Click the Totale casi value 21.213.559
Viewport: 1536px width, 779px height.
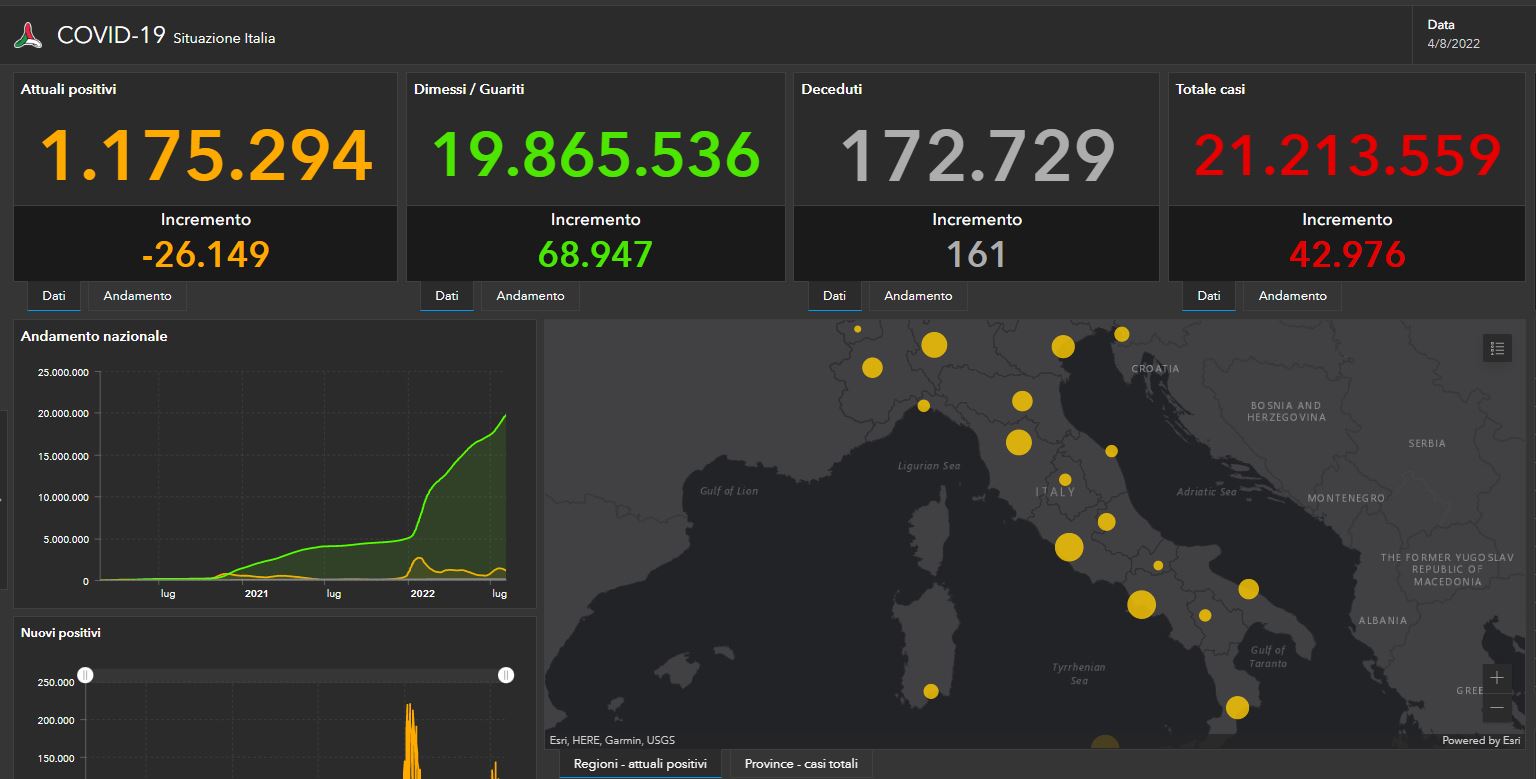click(1348, 155)
